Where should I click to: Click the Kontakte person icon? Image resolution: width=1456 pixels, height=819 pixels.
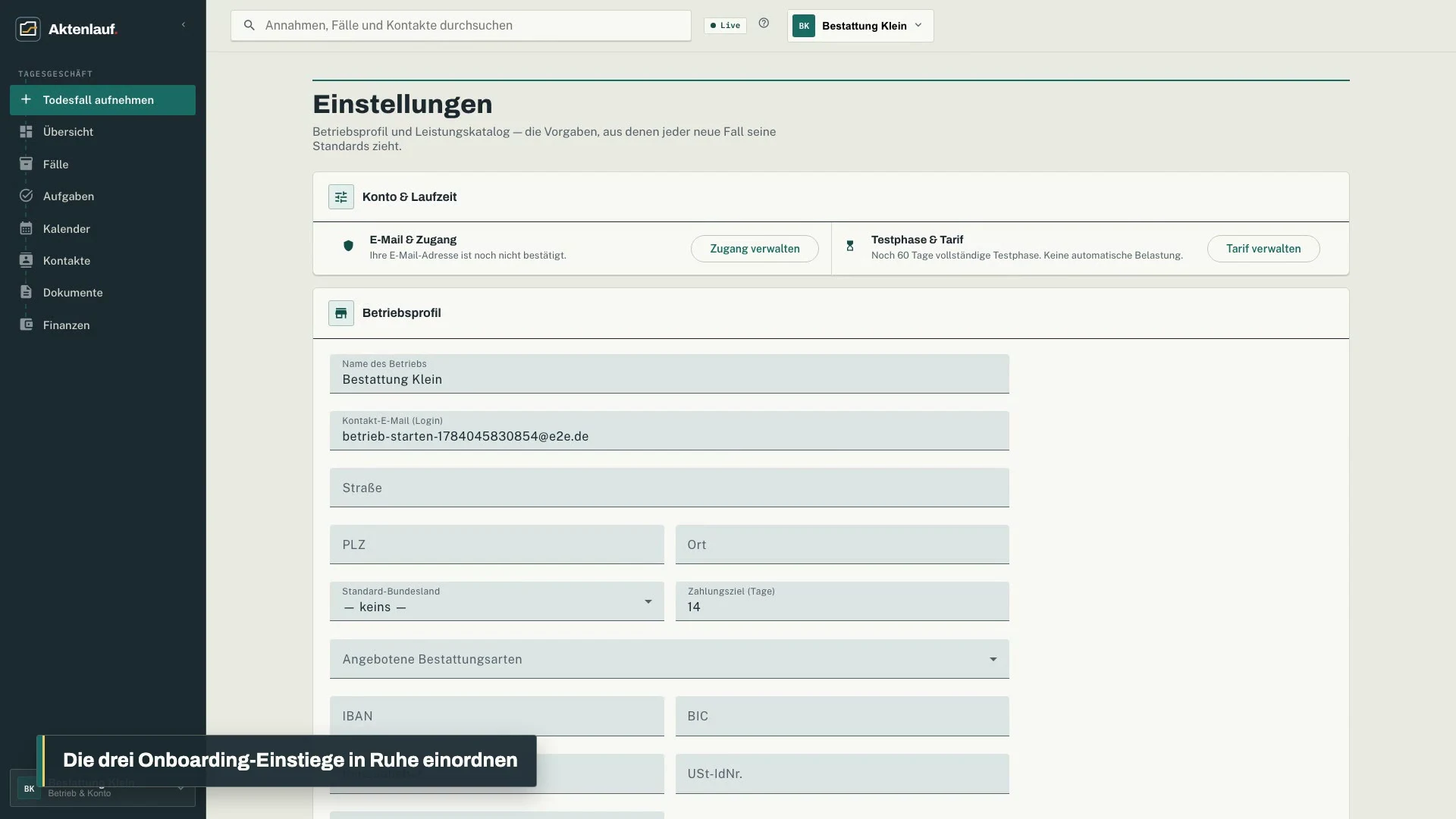(x=26, y=260)
